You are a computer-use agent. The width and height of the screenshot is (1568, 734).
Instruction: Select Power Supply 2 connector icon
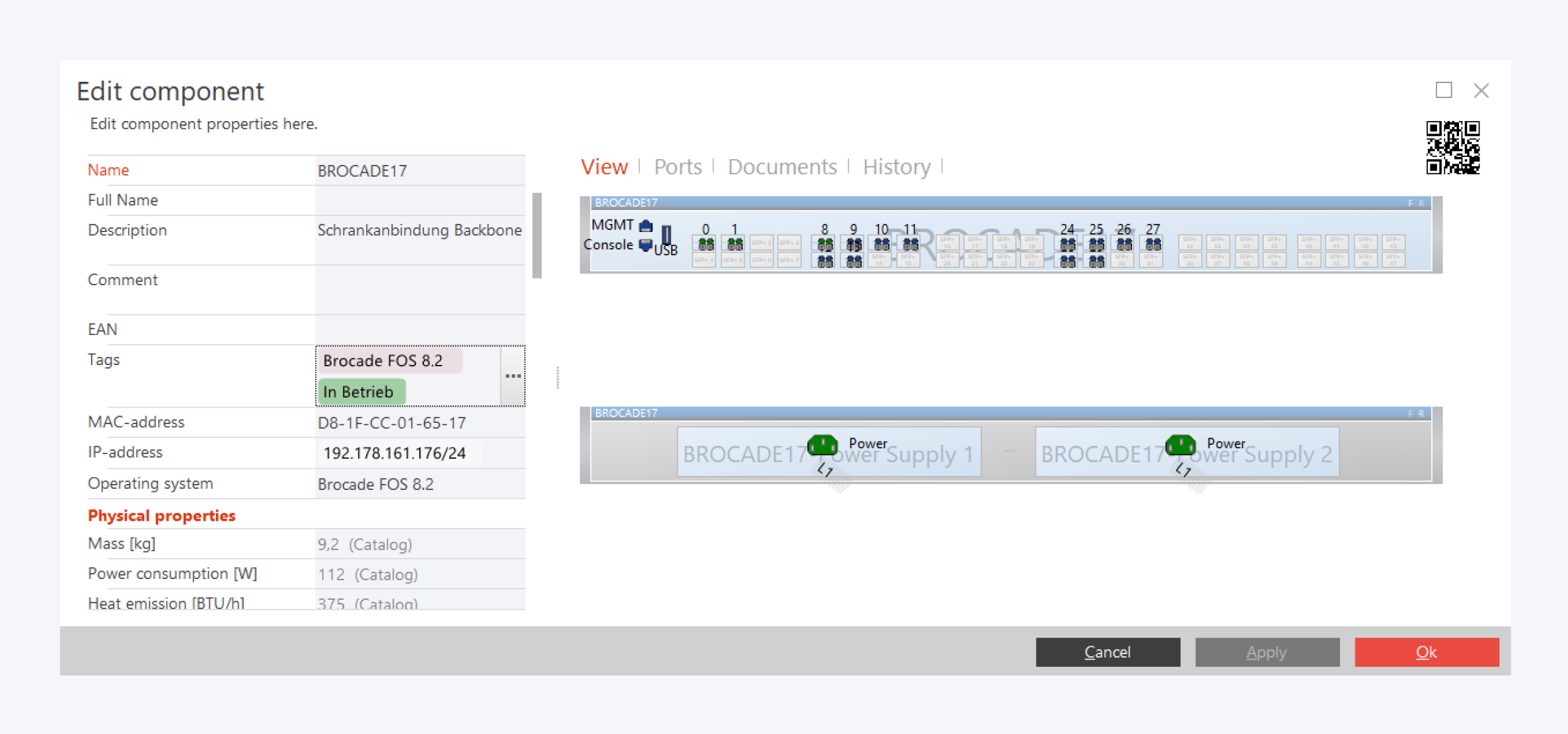point(1181,445)
